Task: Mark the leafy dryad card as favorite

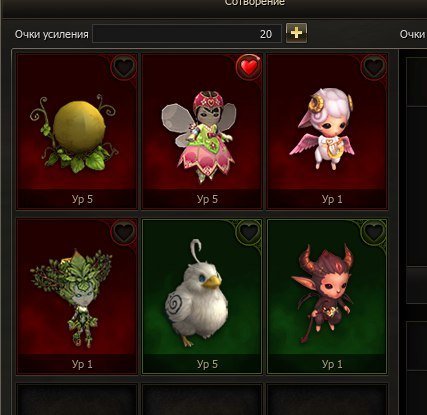Action: (124, 232)
